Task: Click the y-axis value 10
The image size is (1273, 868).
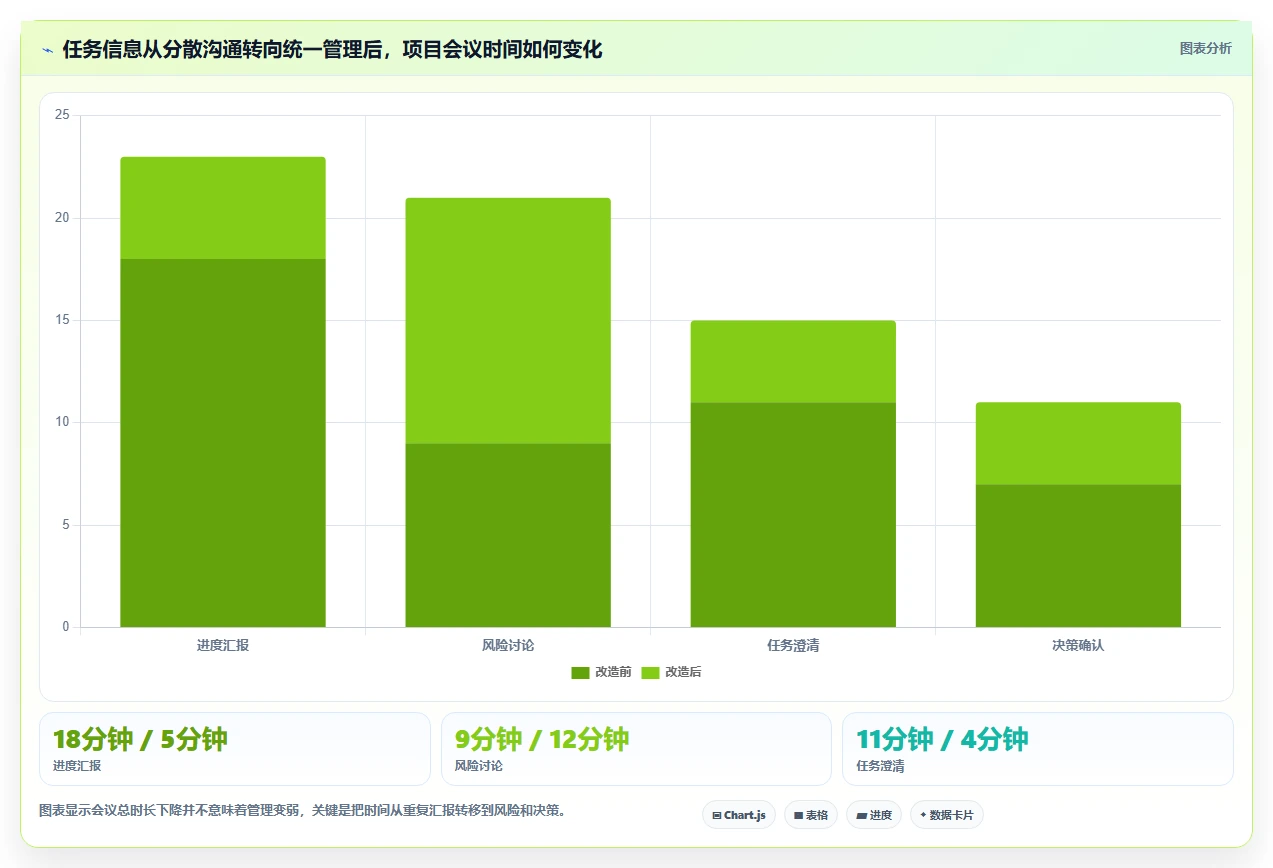Action: (x=62, y=423)
